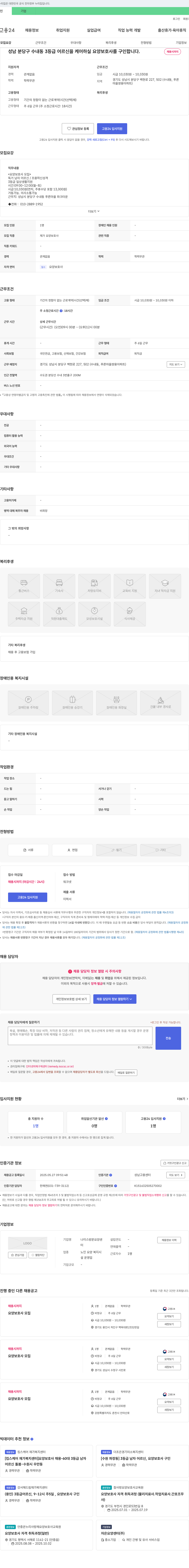Click the 기숙사 welfare icon
This screenshot has height=1568, width=189.
[x=59, y=586]
